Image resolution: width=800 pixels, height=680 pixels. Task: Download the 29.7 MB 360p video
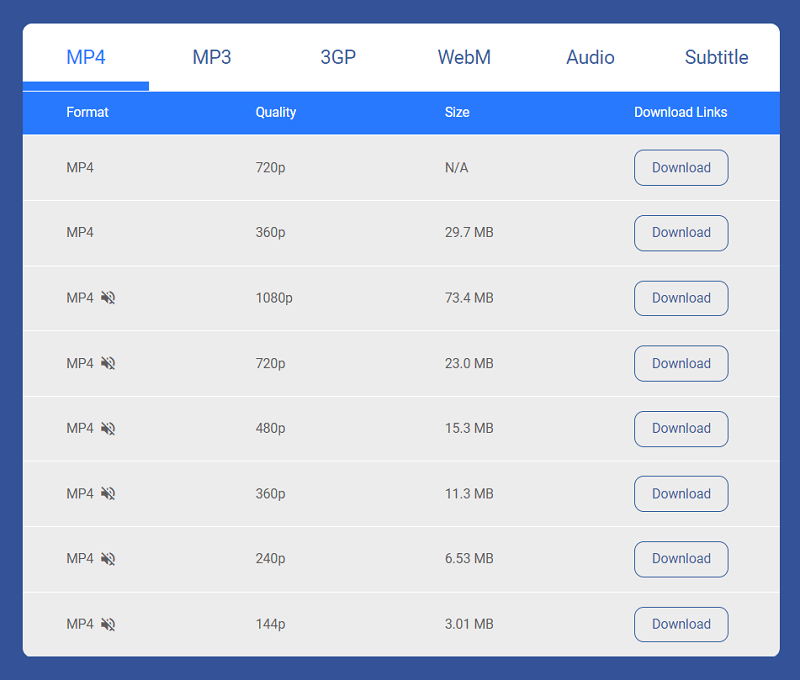pos(681,233)
